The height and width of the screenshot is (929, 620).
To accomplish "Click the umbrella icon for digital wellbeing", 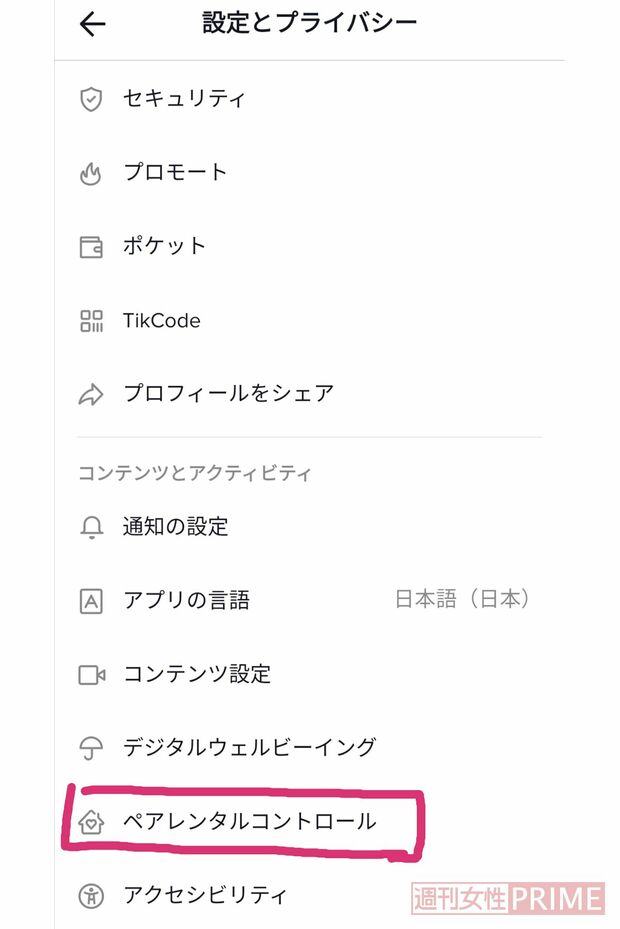I will coord(90,746).
